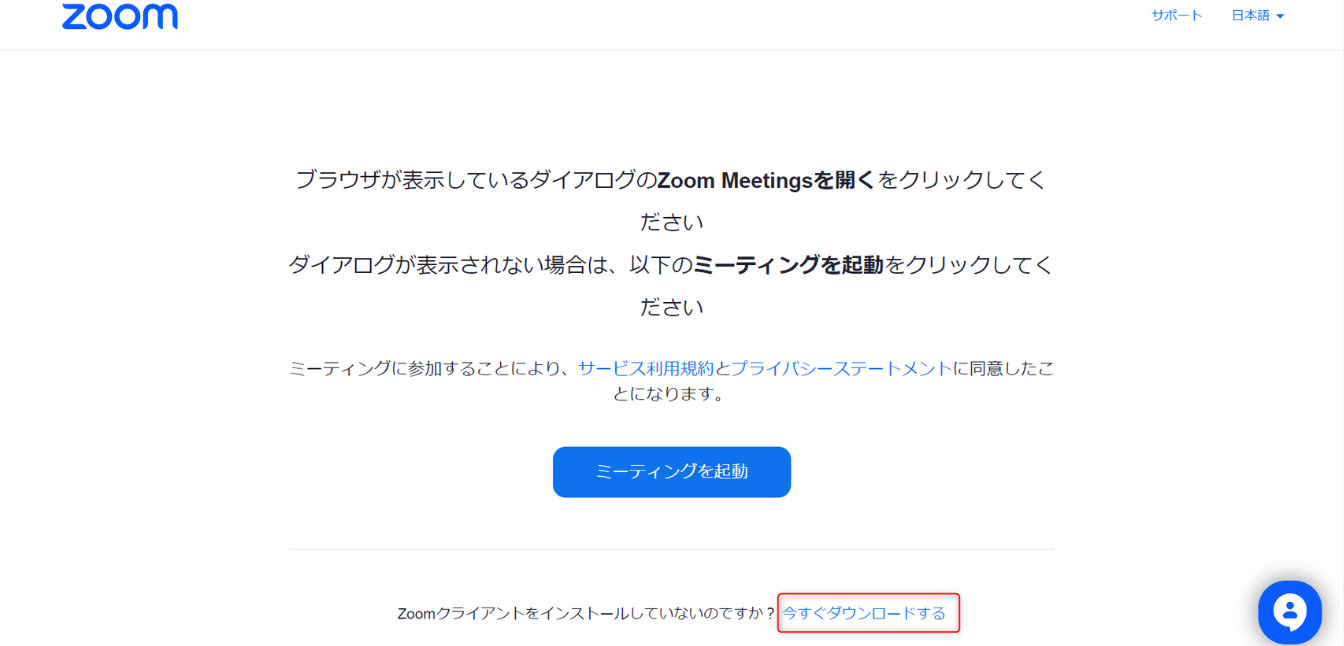The width and height of the screenshot is (1344, 646).
Task: Open the プライバシーステートメント link
Action: [840, 368]
